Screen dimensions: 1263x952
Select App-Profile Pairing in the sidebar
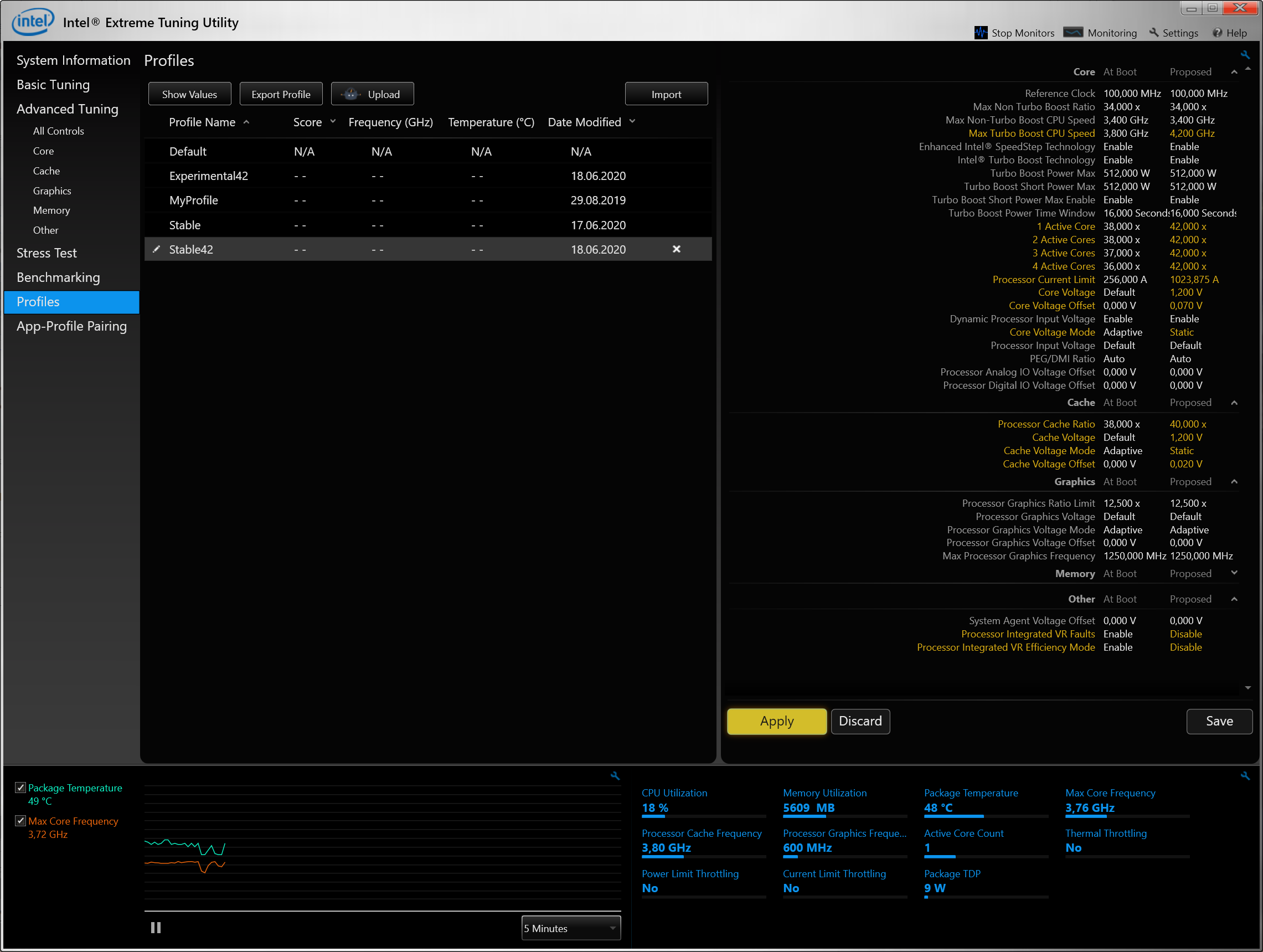(x=71, y=326)
